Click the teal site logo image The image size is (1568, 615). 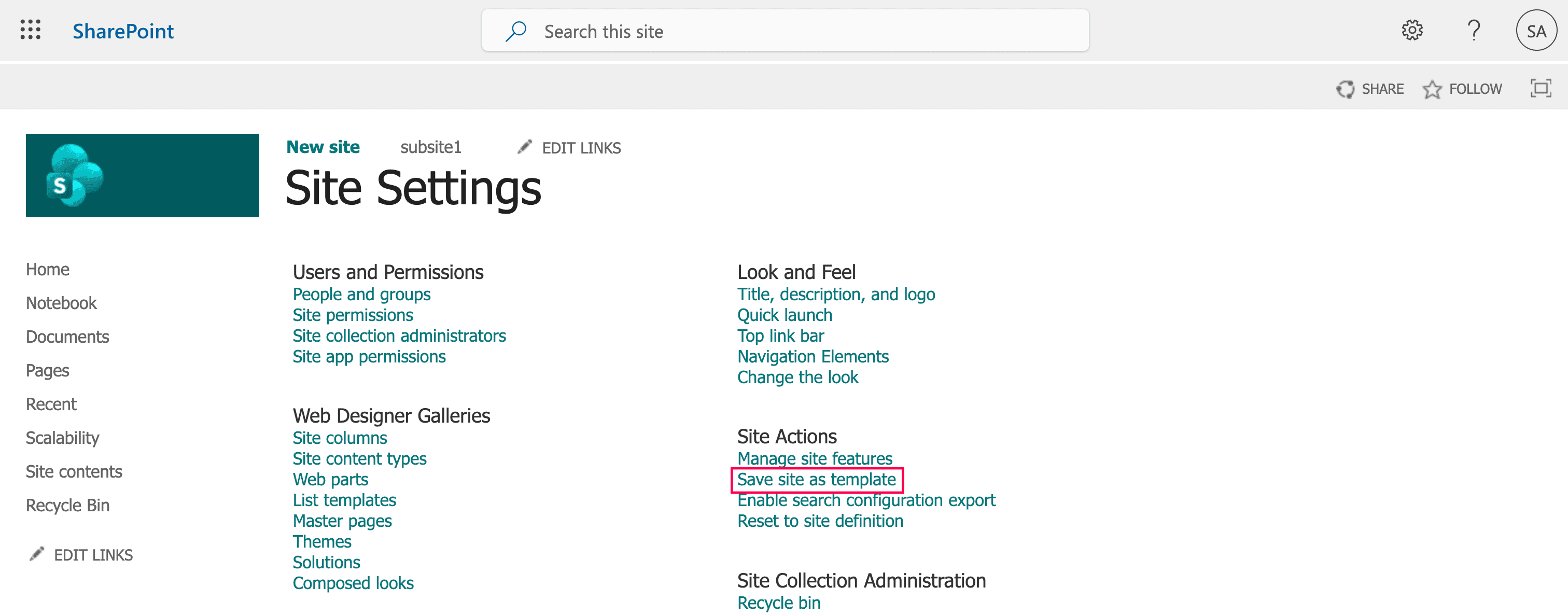pos(142,175)
